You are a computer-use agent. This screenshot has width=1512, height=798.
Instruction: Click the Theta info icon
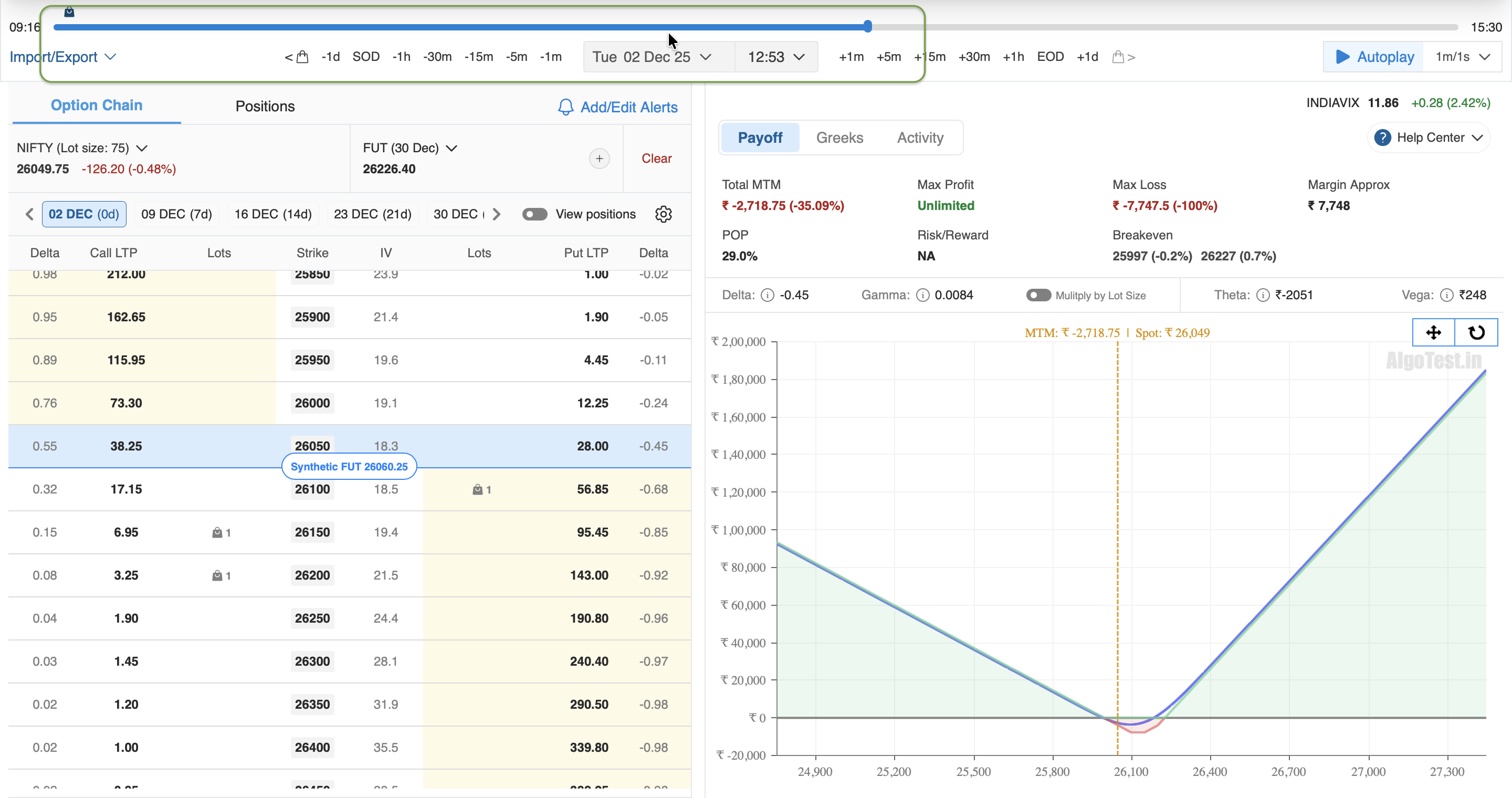tap(1263, 295)
